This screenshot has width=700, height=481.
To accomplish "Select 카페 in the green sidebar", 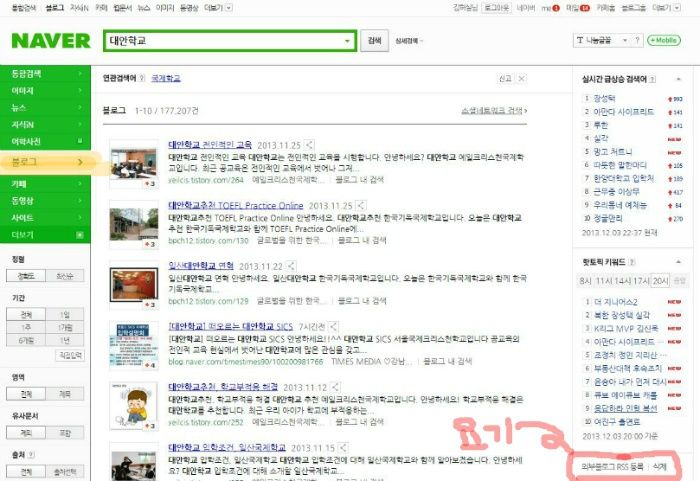I will pos(45,184).
